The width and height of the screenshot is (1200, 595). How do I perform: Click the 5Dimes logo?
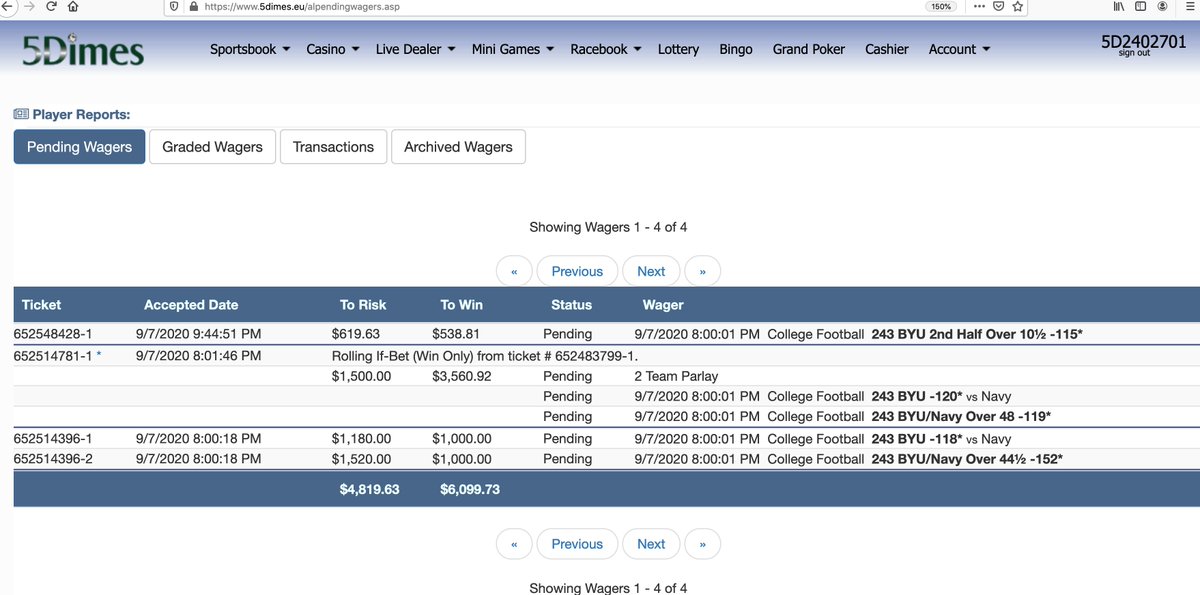(x=83, y=50)
